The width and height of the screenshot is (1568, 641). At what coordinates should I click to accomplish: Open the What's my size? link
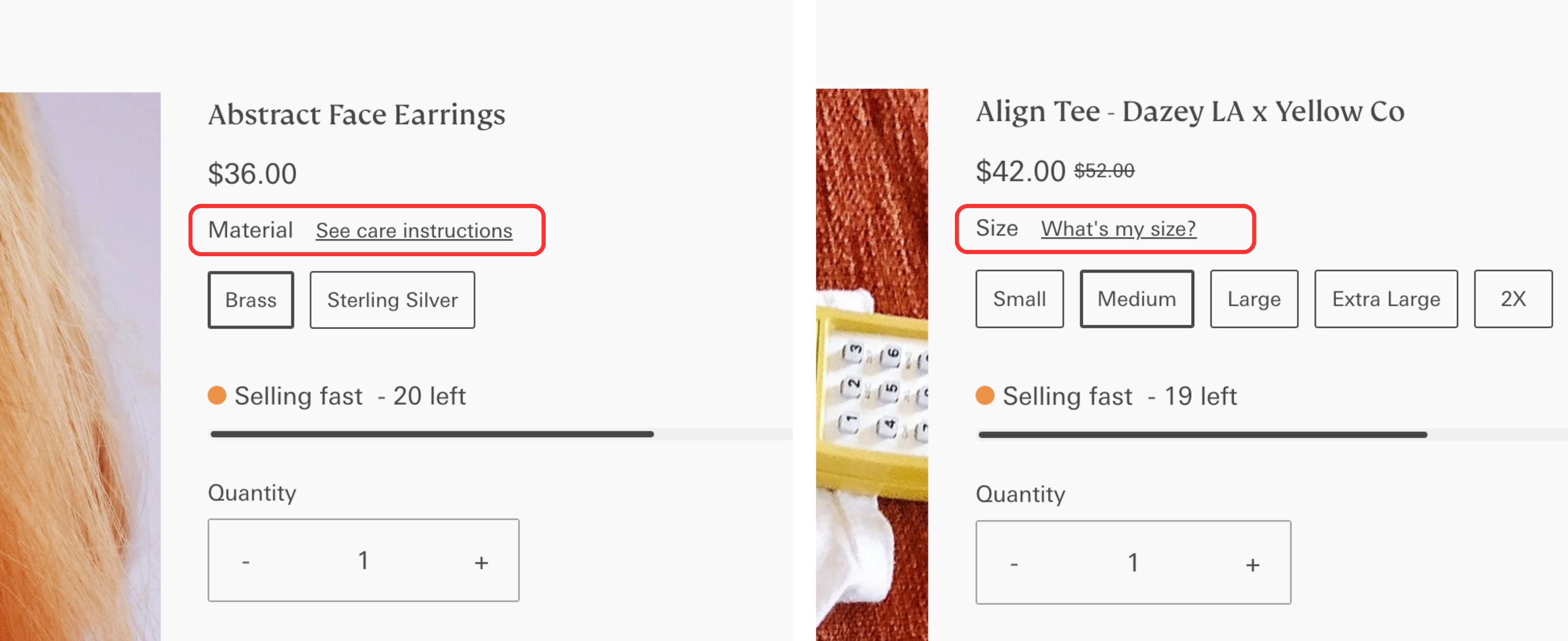click(1118, 229)
